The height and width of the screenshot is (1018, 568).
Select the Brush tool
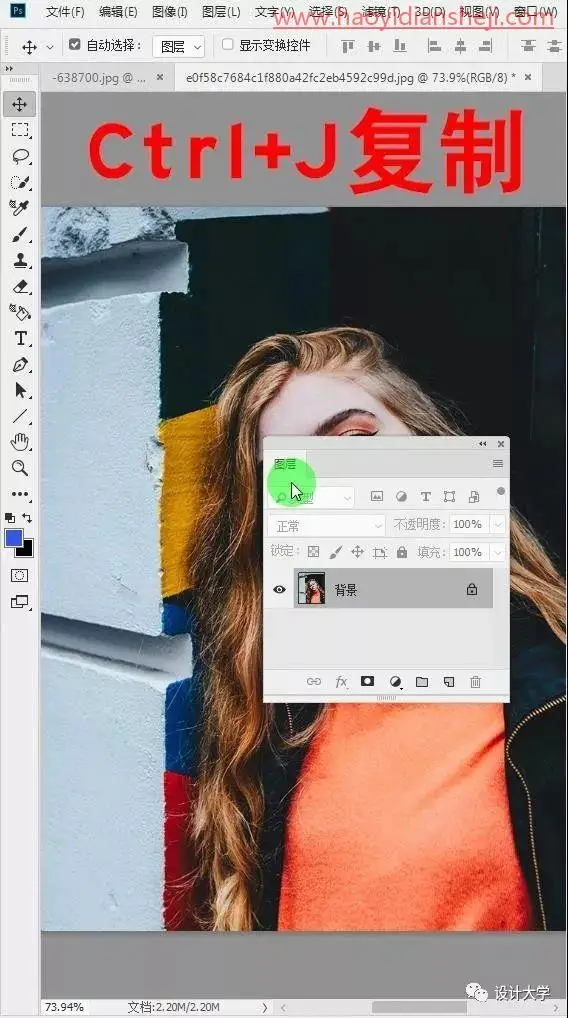pyautogui.click(x=19, y=234)
